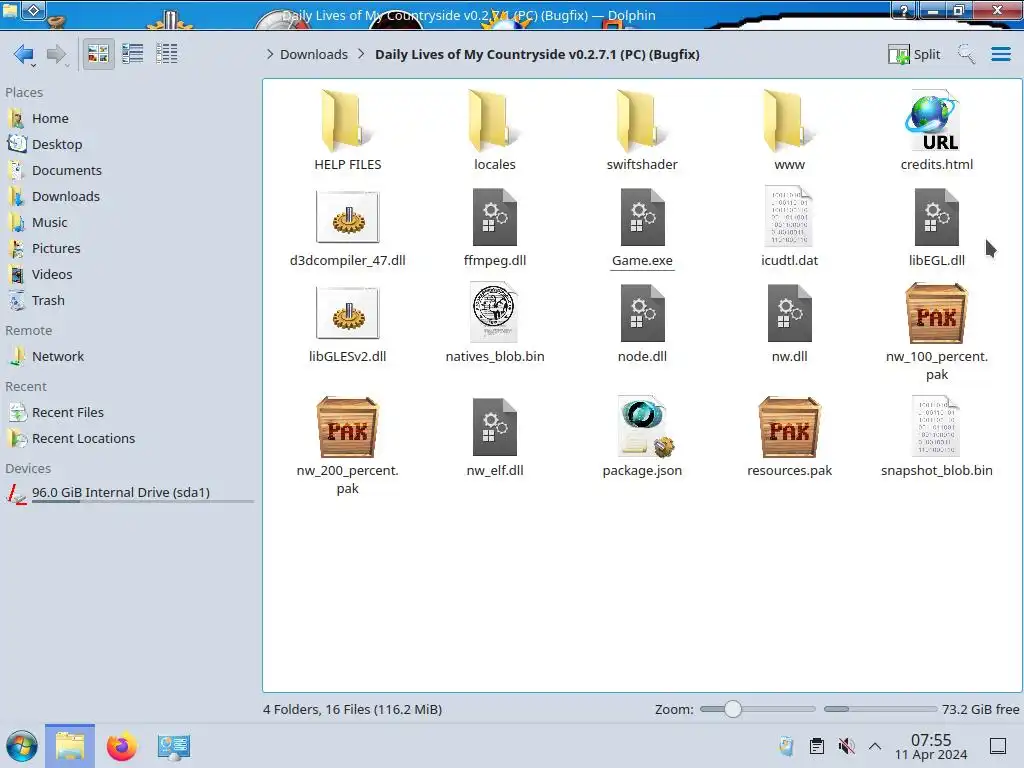Click the device tray icon beside clipboard

786,746
